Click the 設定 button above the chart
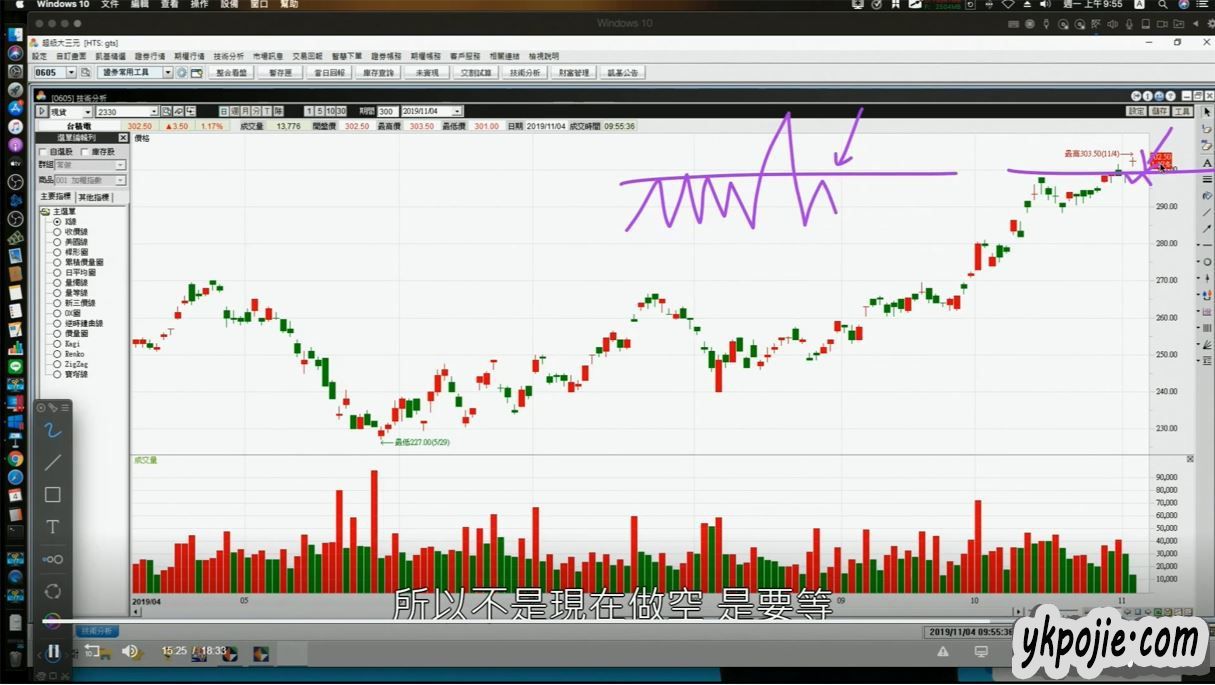Viewport: 1215px width, 685px height. pos(1136,111)
